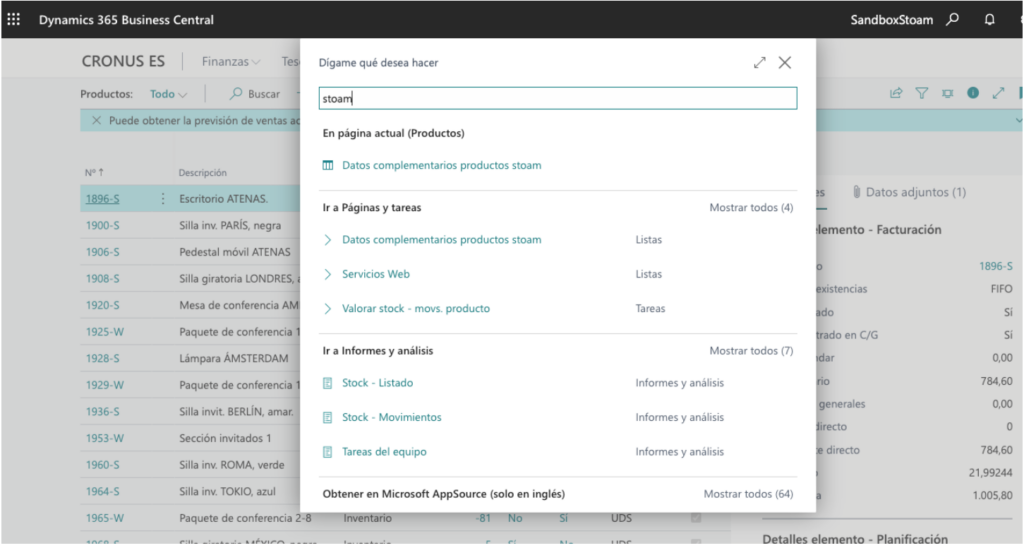
Task: Open product 1908-S
Action: point(103,279)
